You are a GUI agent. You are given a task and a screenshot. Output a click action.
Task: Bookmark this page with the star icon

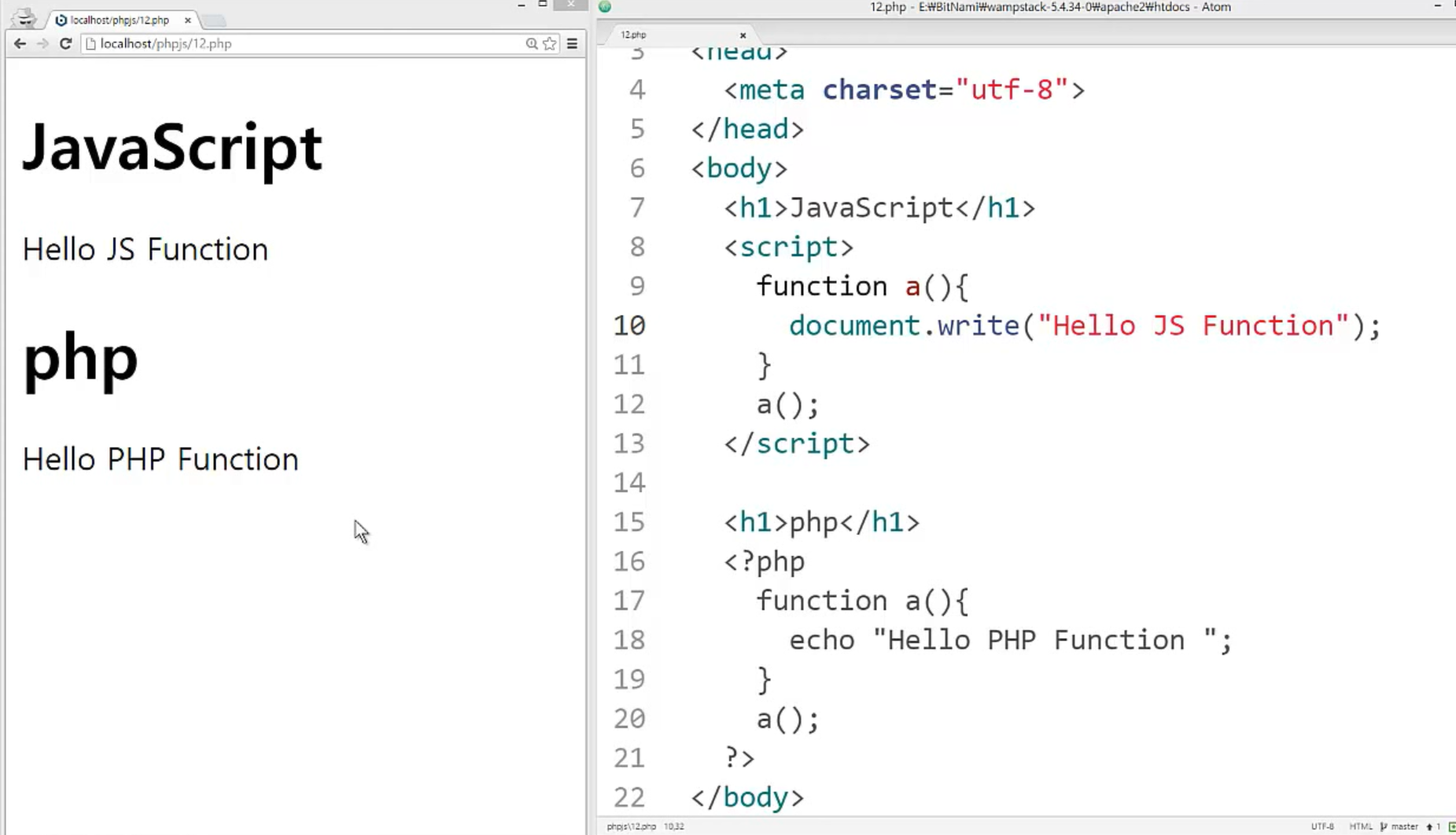click(550, 44)
